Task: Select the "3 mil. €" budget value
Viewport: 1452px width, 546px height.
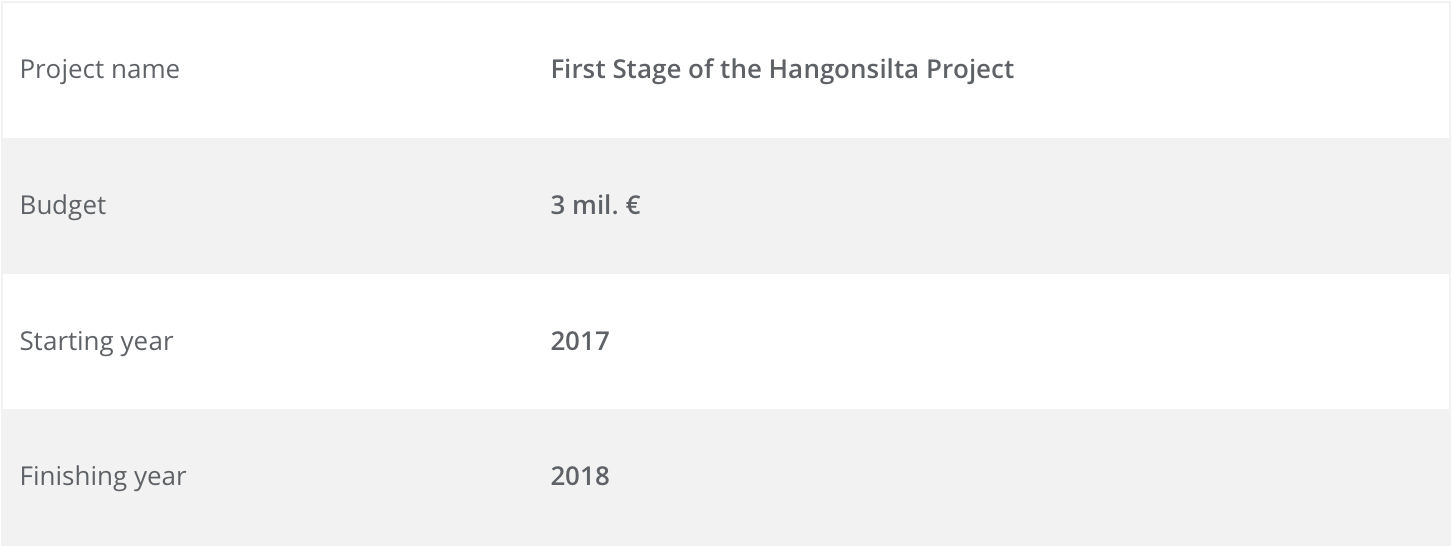Action: pyautogui.click(x=595, y=205)
